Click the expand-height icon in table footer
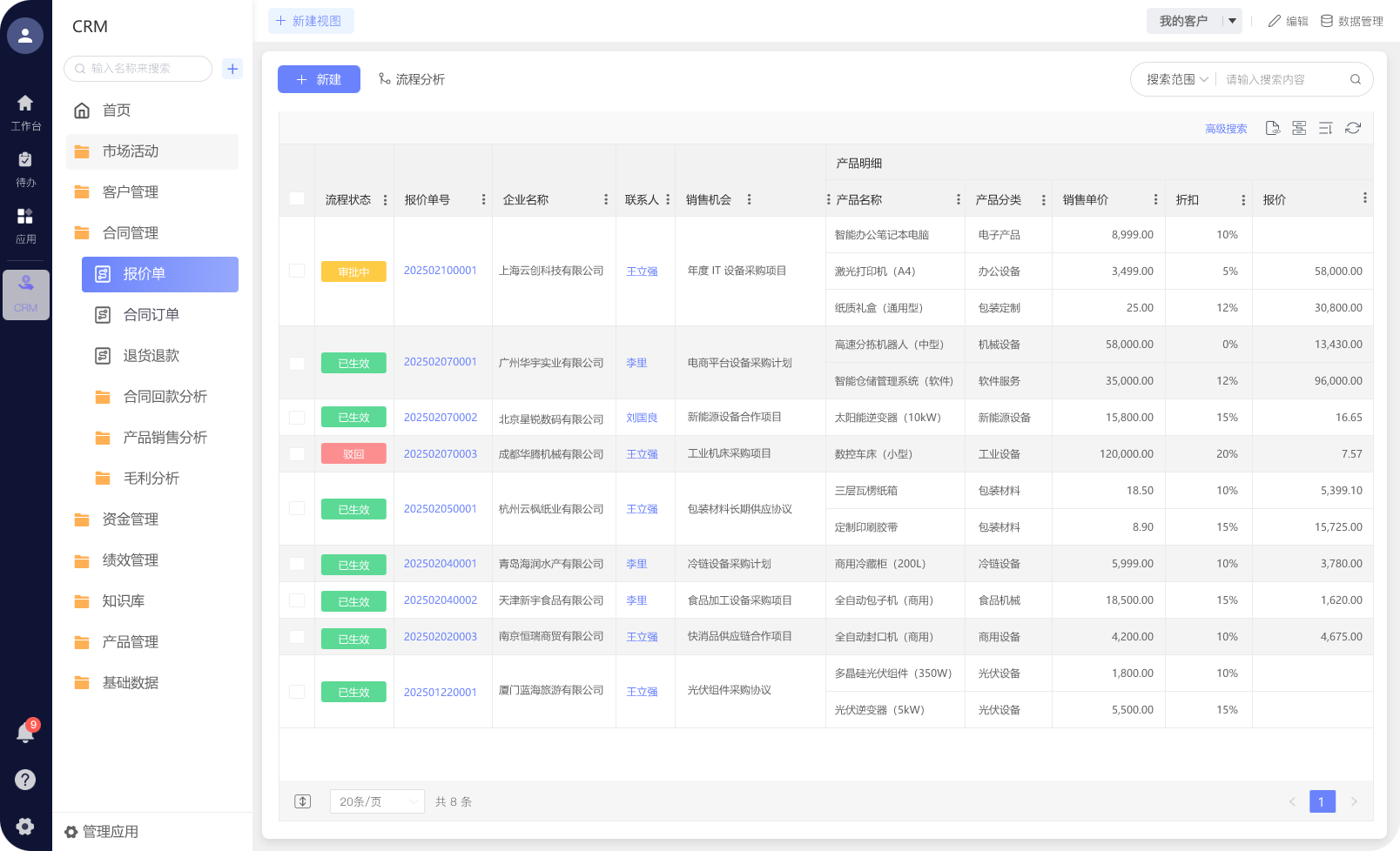Screen dimensions: 1400x851 (x=302, y=801)
